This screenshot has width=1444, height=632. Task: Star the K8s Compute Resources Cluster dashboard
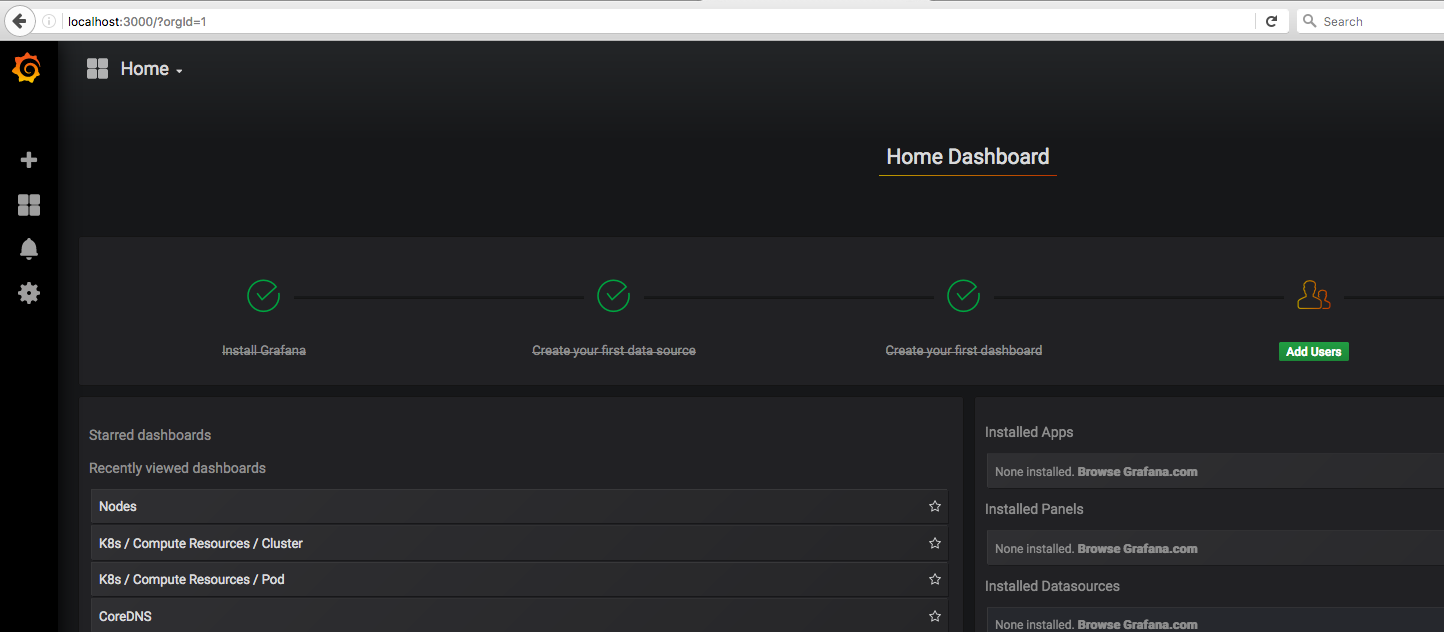(934, 543)
